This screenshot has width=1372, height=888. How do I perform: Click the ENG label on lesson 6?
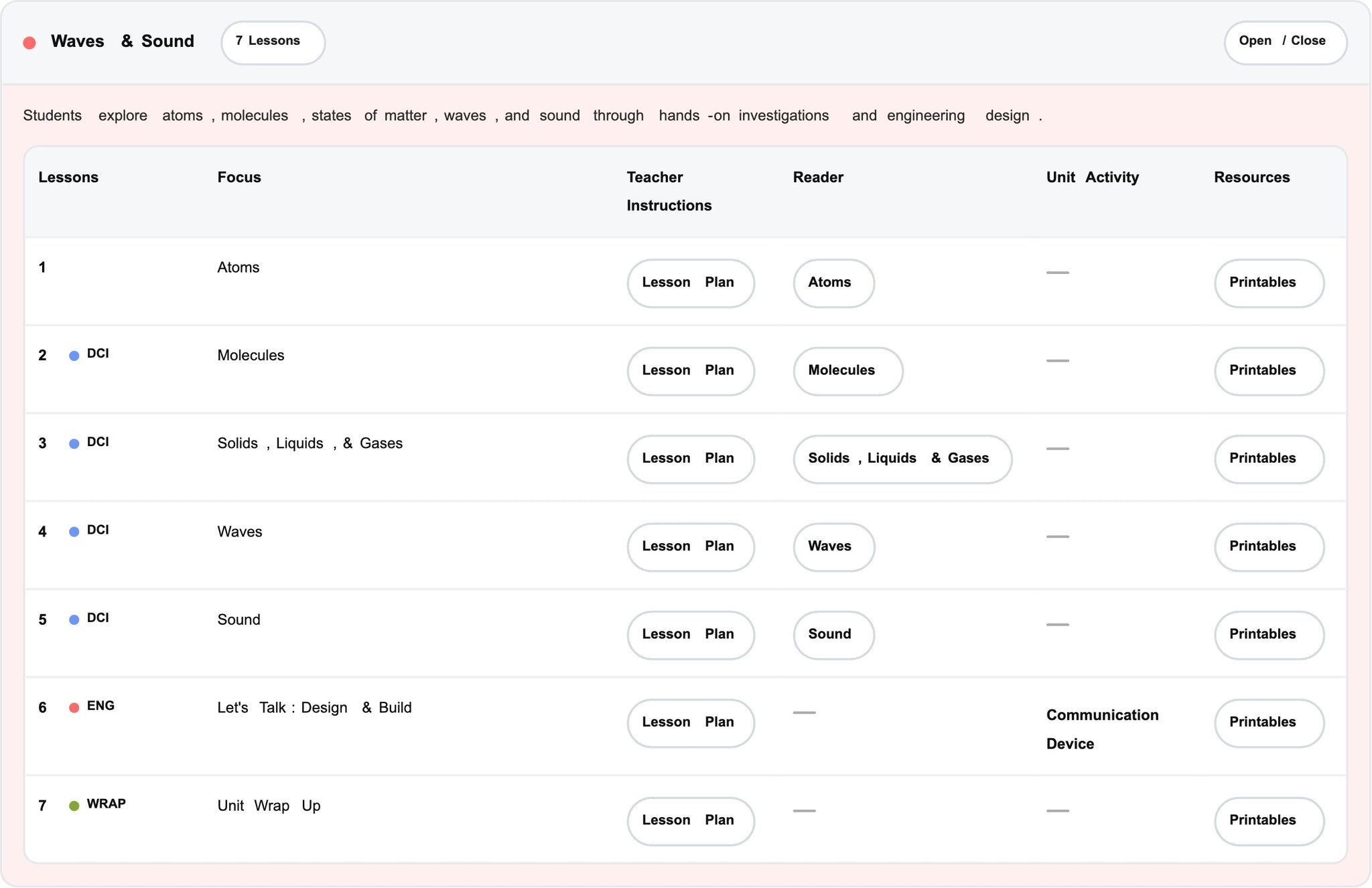[x=100, y=706]
